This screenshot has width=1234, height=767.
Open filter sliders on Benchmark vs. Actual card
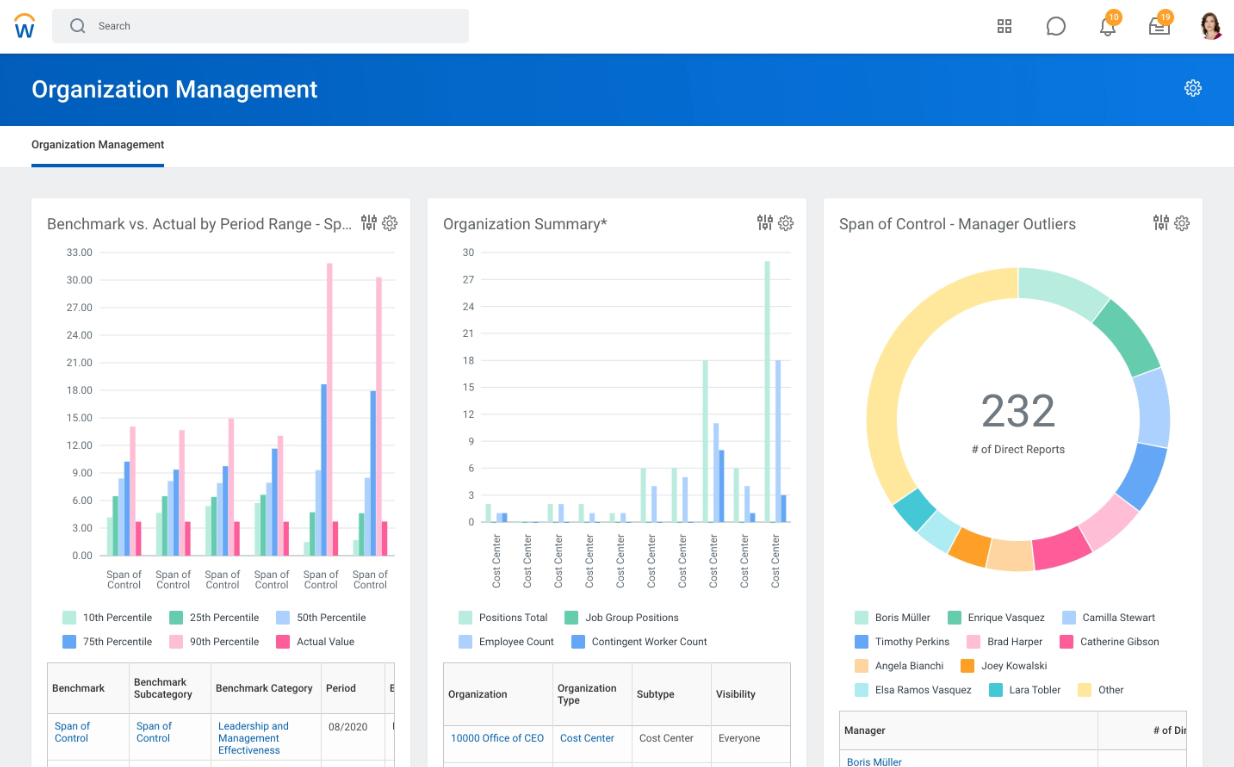tap(369, 223)
